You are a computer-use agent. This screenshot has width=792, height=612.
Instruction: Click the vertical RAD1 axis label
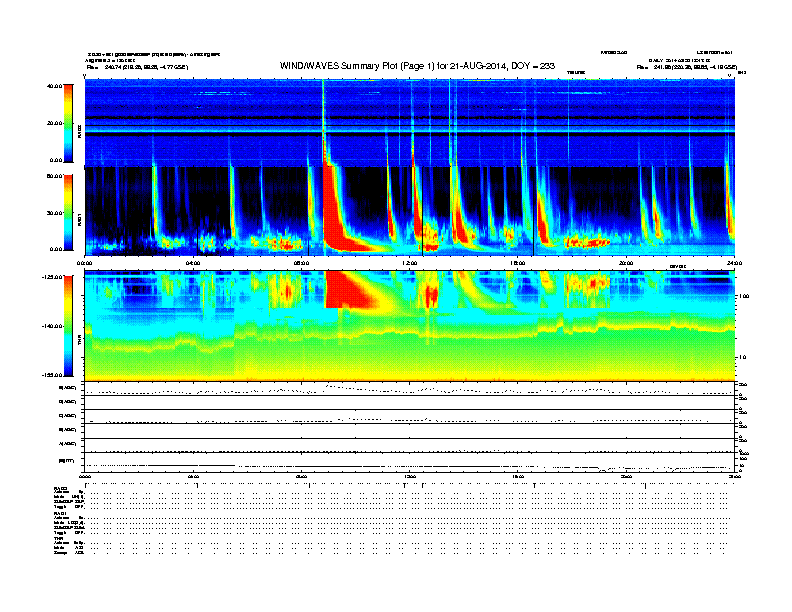click(x=79, y=219)
